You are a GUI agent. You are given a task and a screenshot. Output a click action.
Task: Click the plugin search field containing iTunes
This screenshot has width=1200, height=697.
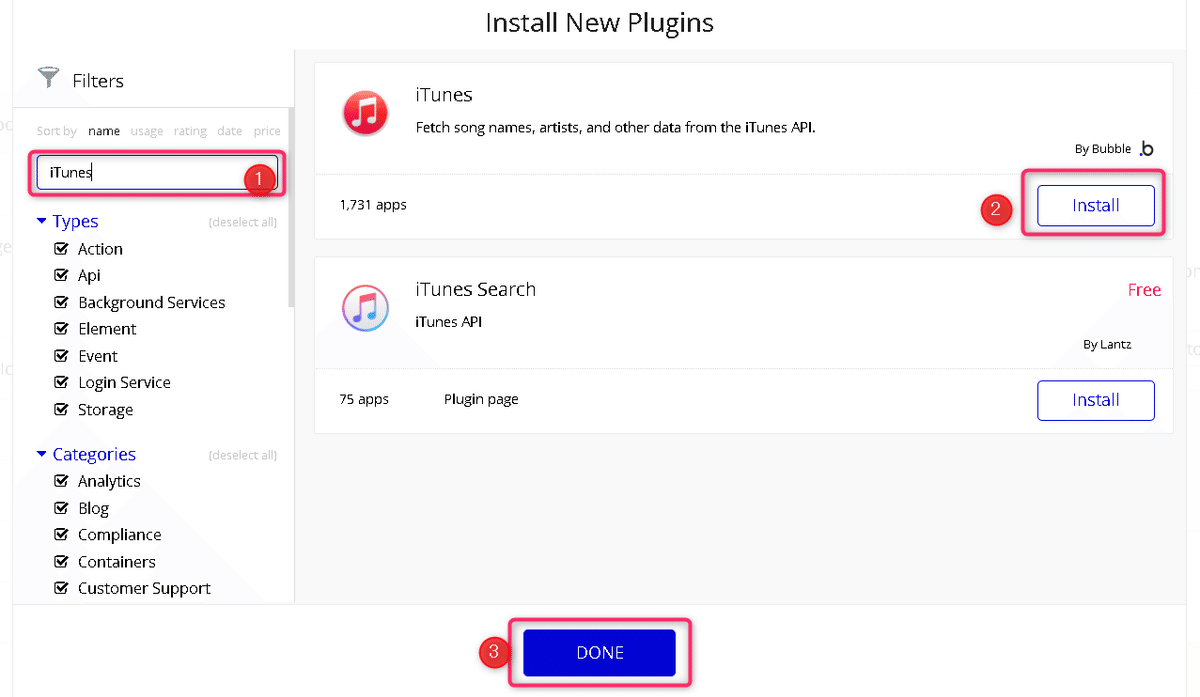(157, 172)
